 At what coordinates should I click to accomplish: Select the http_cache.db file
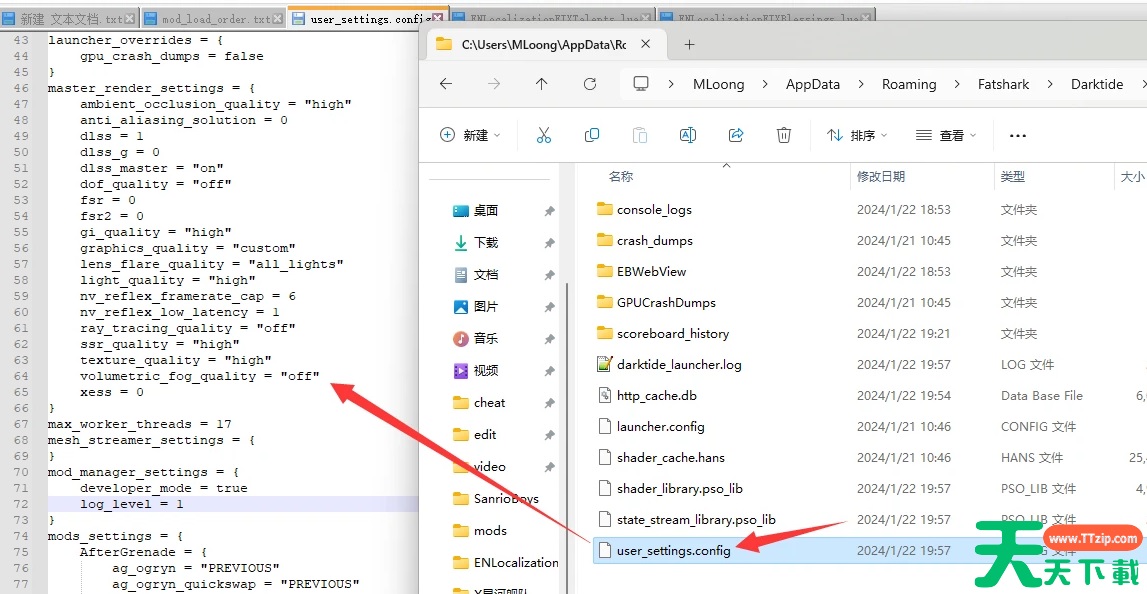[x=657, y=396]
